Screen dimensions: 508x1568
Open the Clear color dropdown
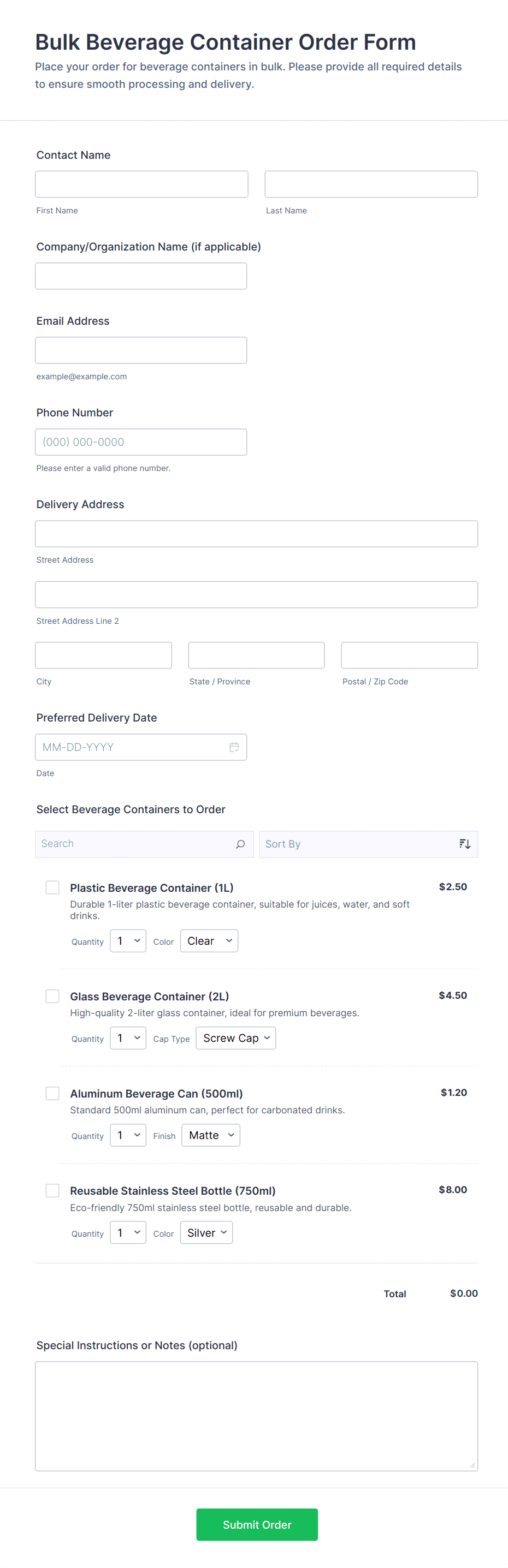[x=209, y=941]
